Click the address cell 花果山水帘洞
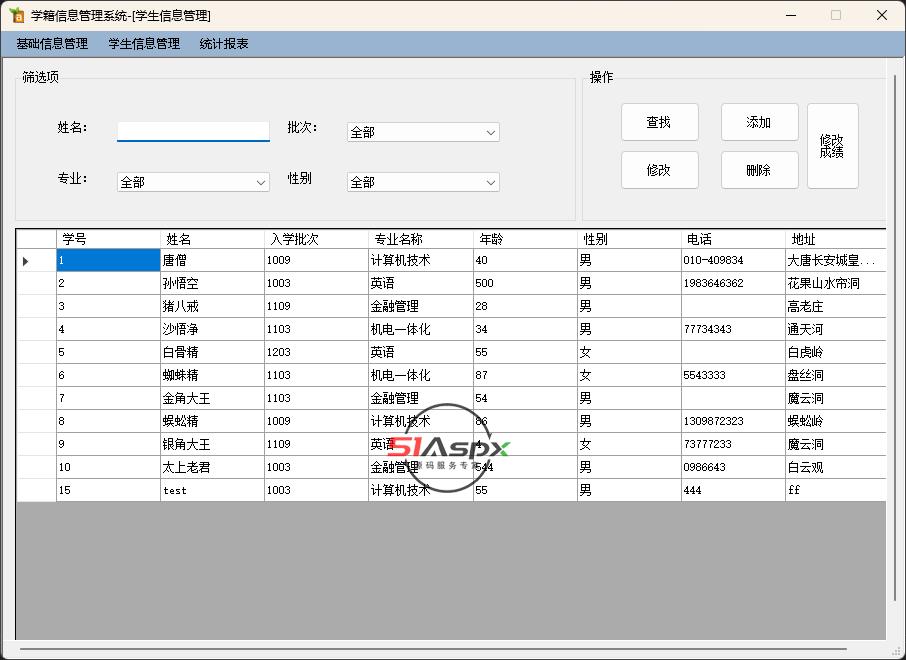 tap(836, 283)
